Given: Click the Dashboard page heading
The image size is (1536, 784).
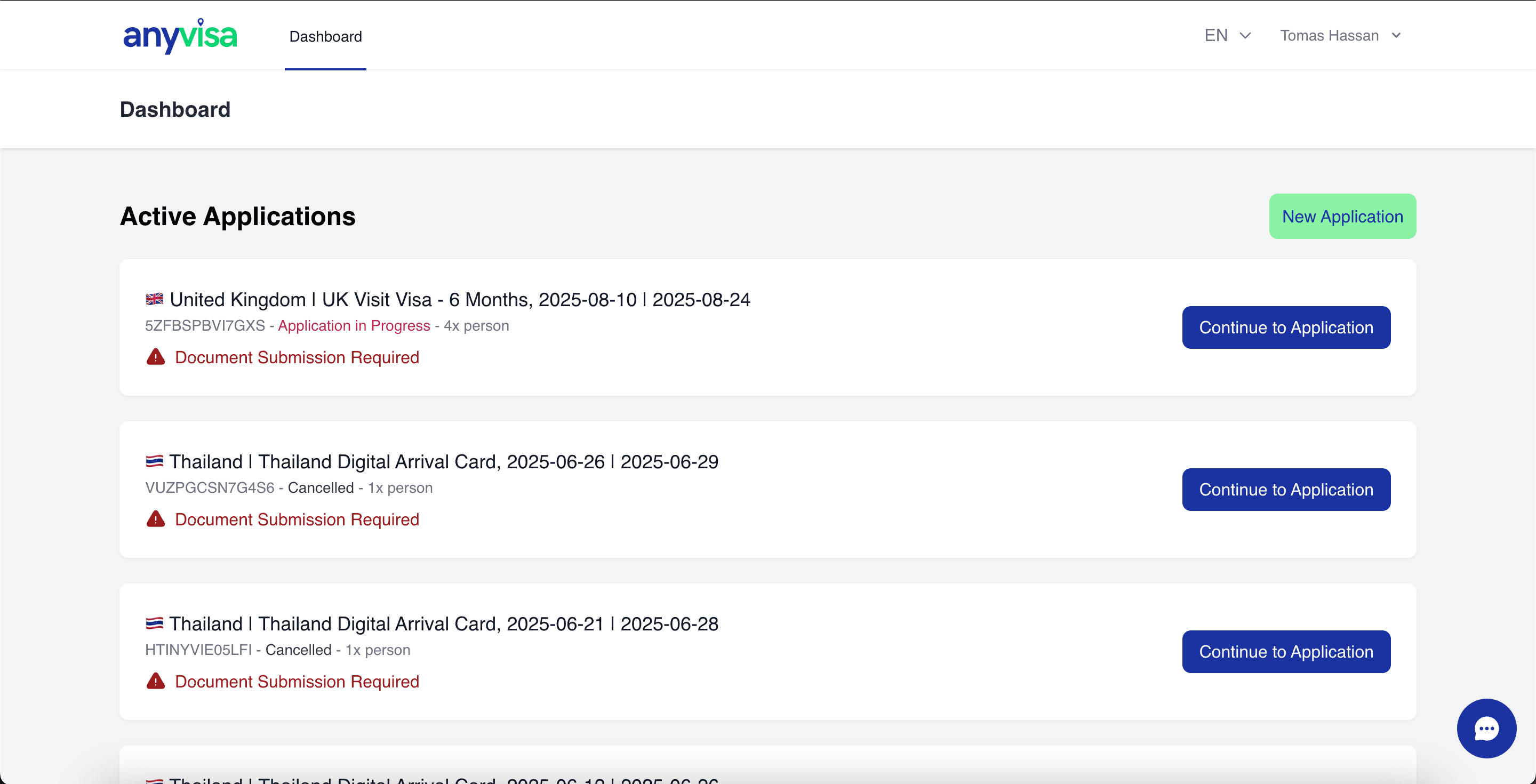Looking at the screenshot, I should (175, 110).
